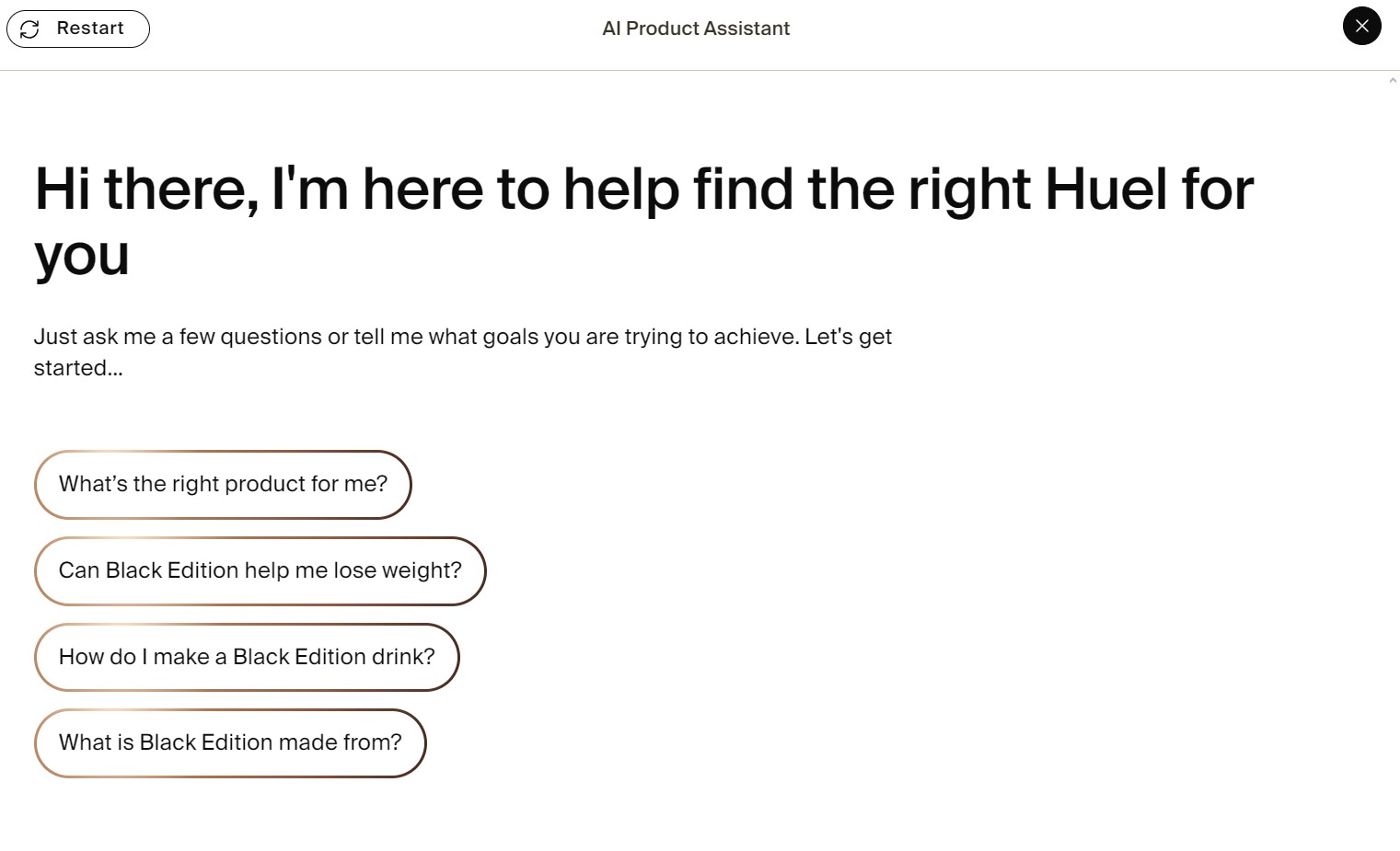
Task: Click the intro text about asking questions
Action: (463, 351)
